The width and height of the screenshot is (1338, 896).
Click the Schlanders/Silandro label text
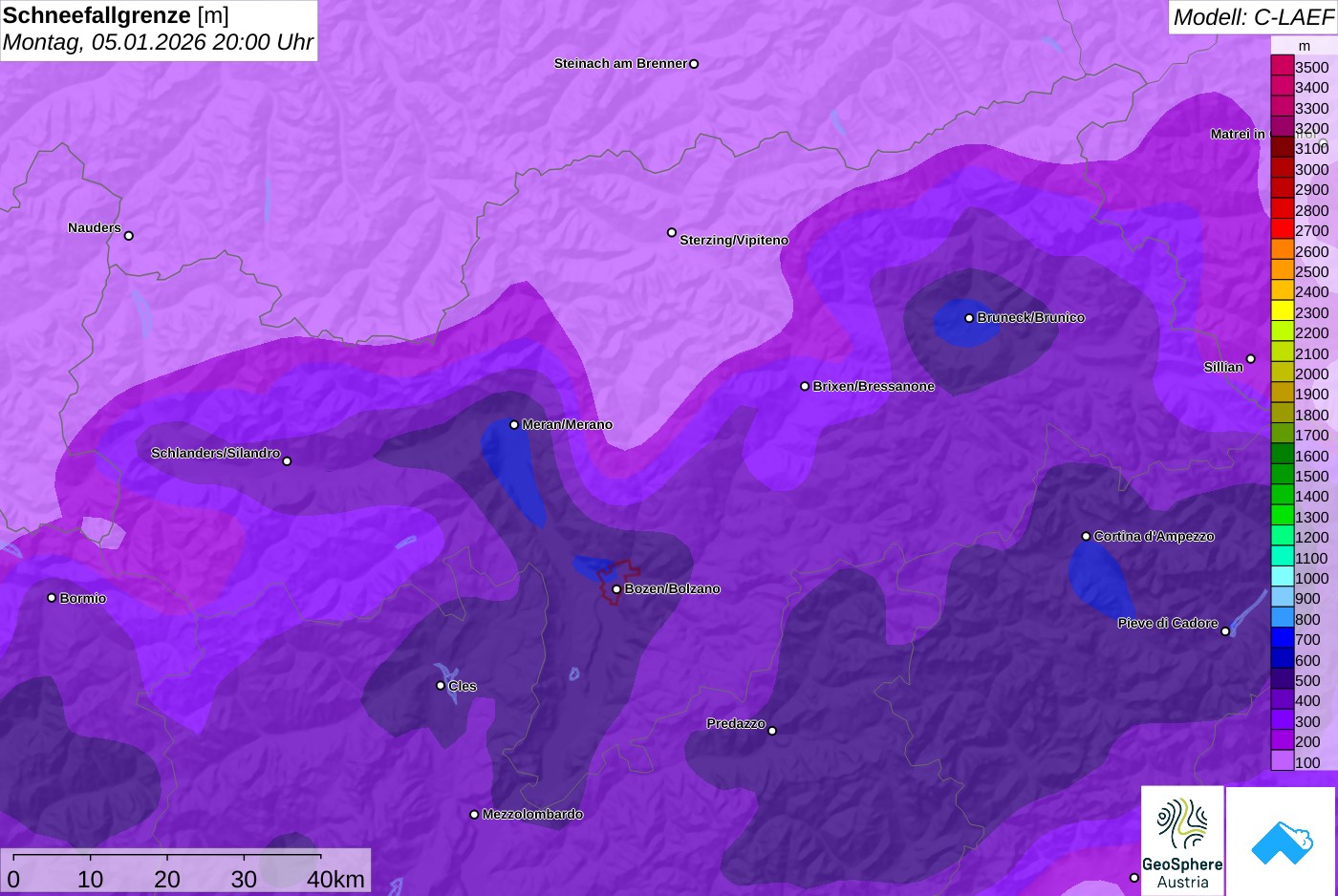(215, 454)
